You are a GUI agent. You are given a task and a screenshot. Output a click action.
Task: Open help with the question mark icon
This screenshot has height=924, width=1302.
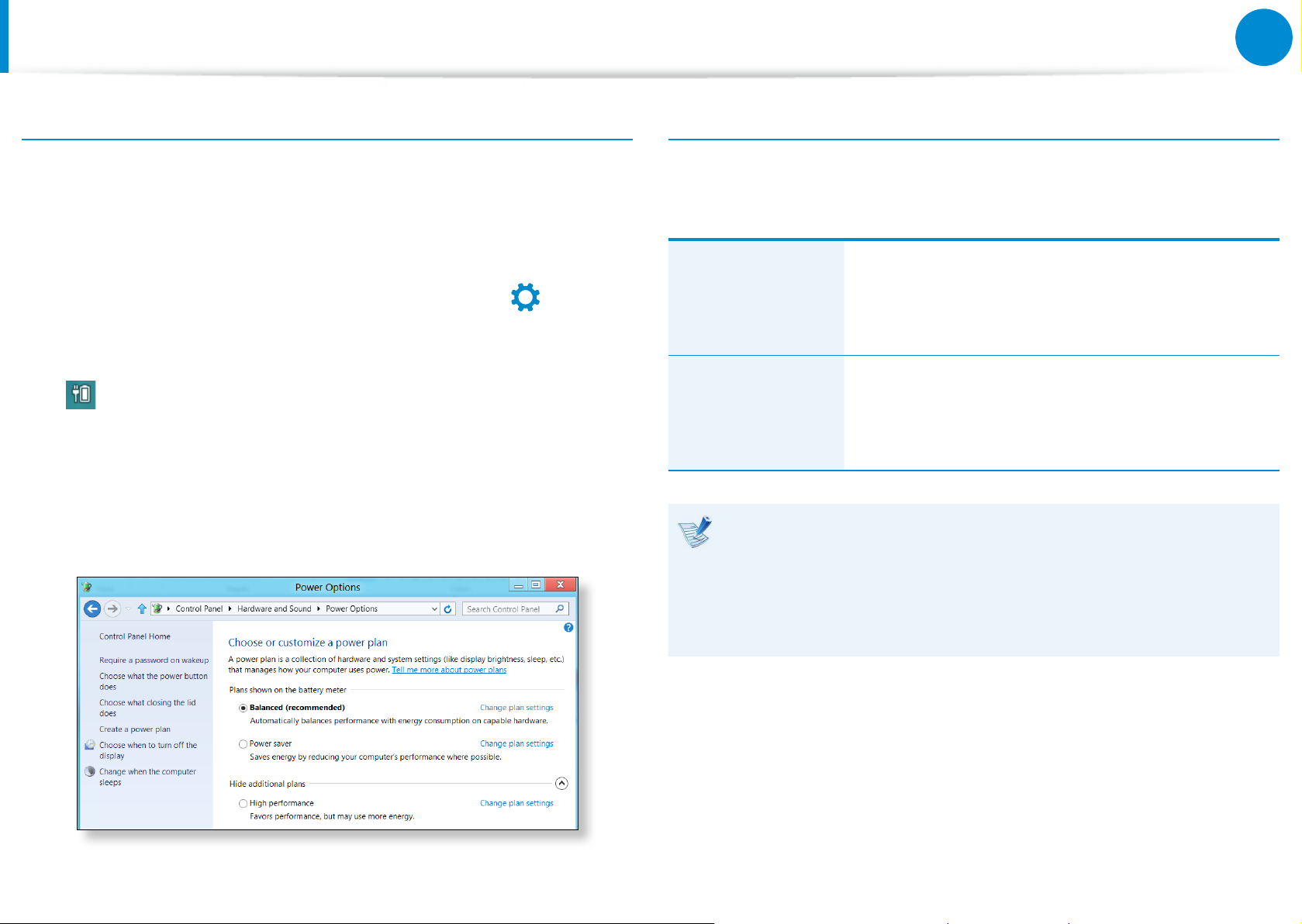coord(568,628)
